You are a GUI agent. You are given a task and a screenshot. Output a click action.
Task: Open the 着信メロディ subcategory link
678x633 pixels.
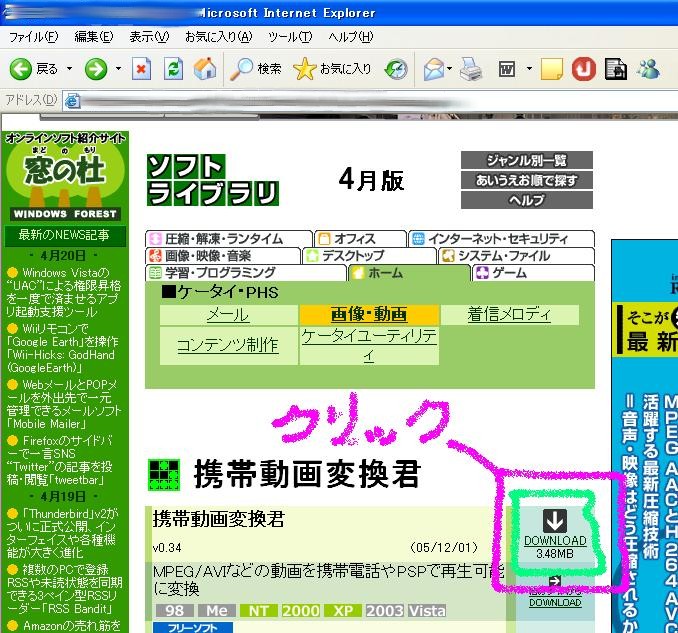coord(509,314)
